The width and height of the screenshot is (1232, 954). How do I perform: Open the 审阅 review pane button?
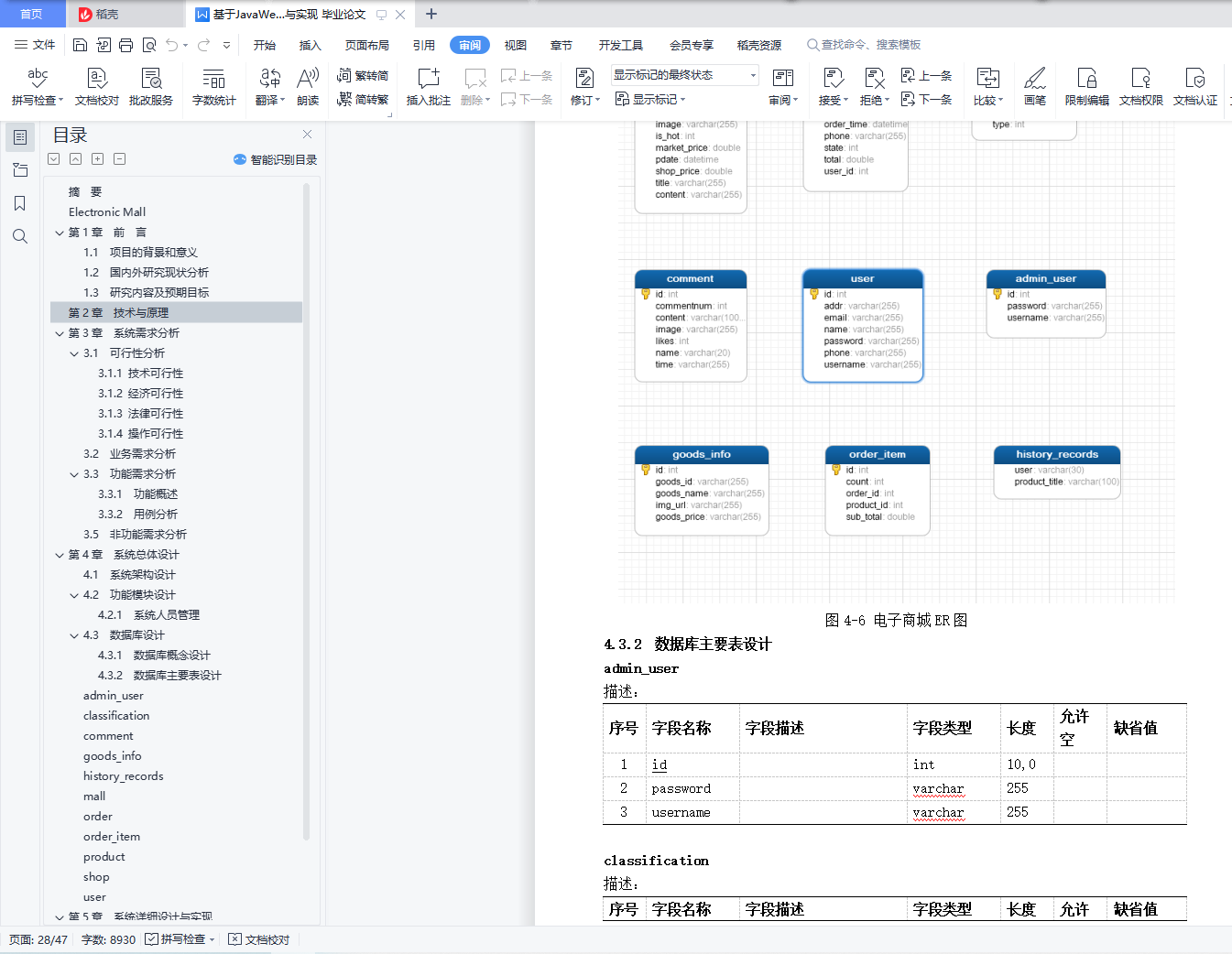pos(783,87)
